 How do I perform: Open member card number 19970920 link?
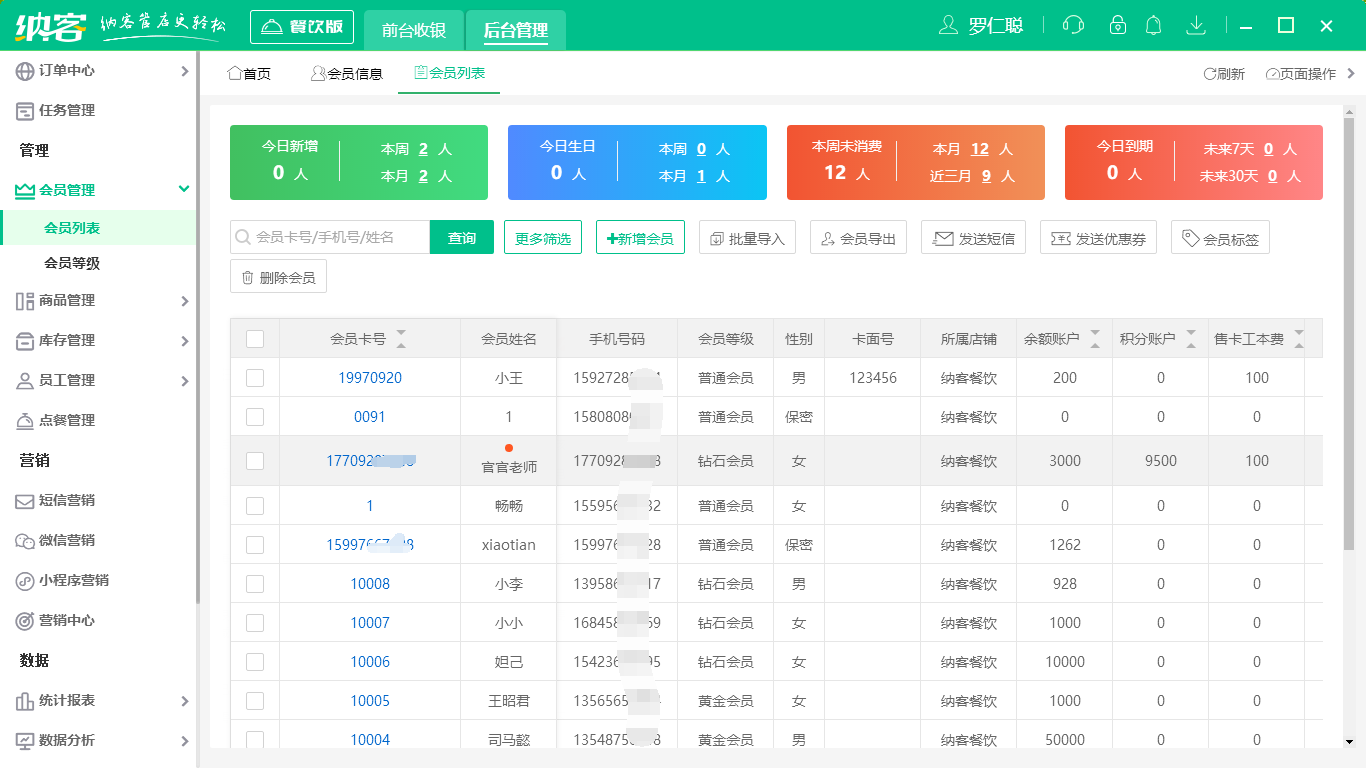[370, 378]
